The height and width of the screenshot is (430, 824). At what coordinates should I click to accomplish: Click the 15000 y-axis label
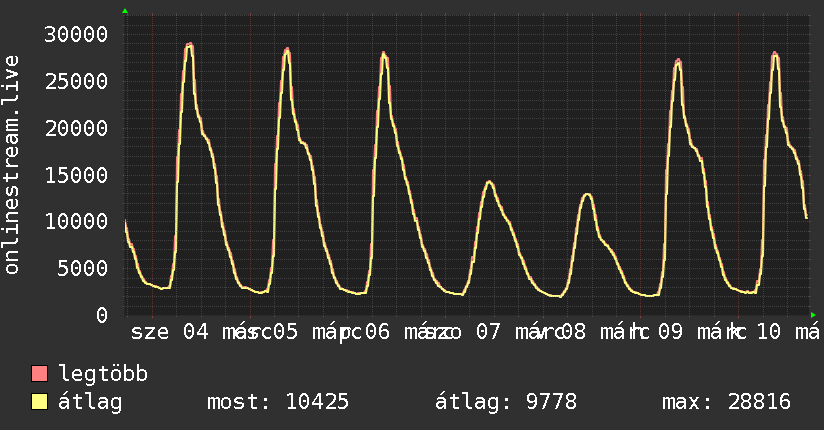click(76, 175)
